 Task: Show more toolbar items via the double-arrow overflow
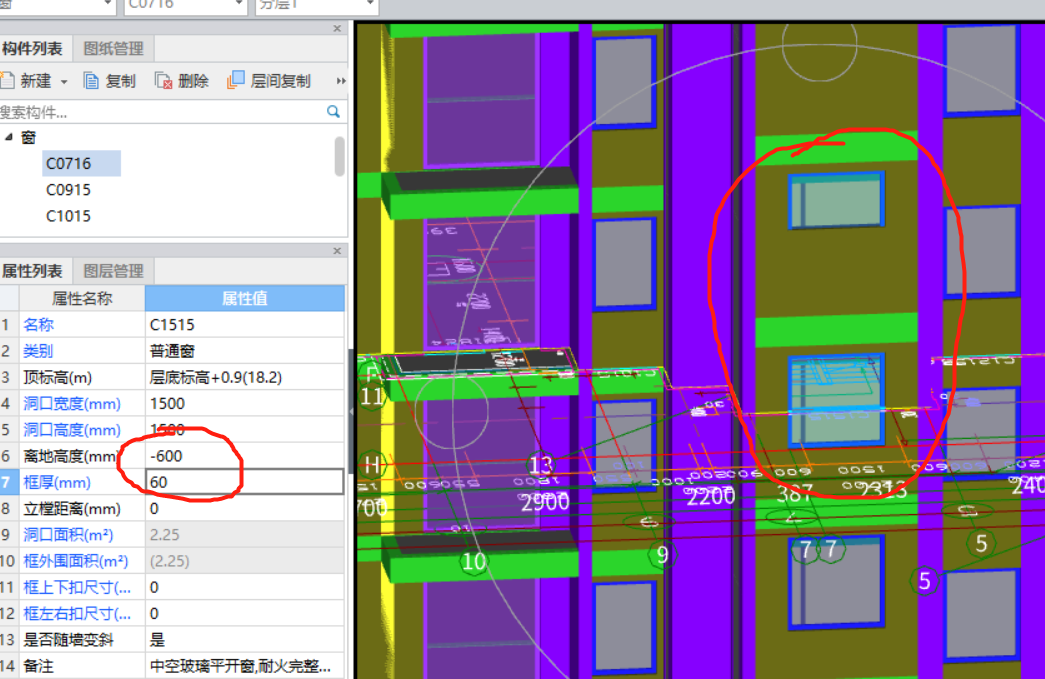(x=341, y=81)
